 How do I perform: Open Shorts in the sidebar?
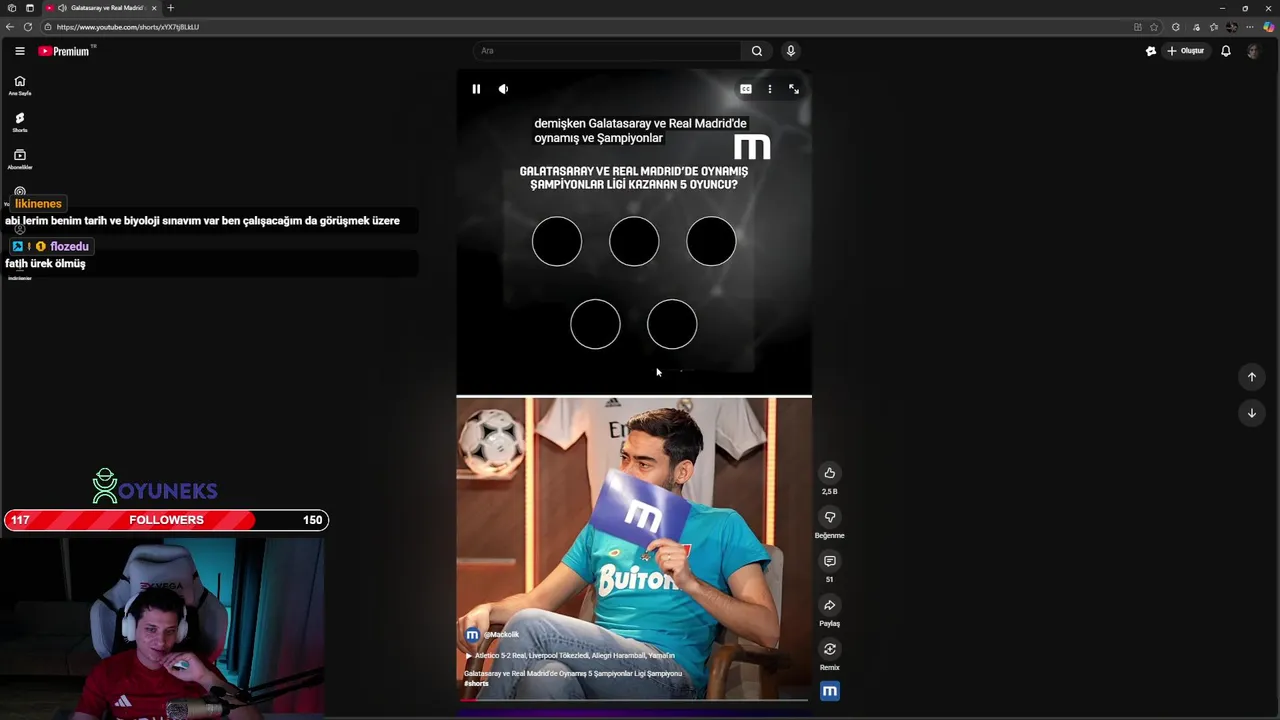coord(20,122)
